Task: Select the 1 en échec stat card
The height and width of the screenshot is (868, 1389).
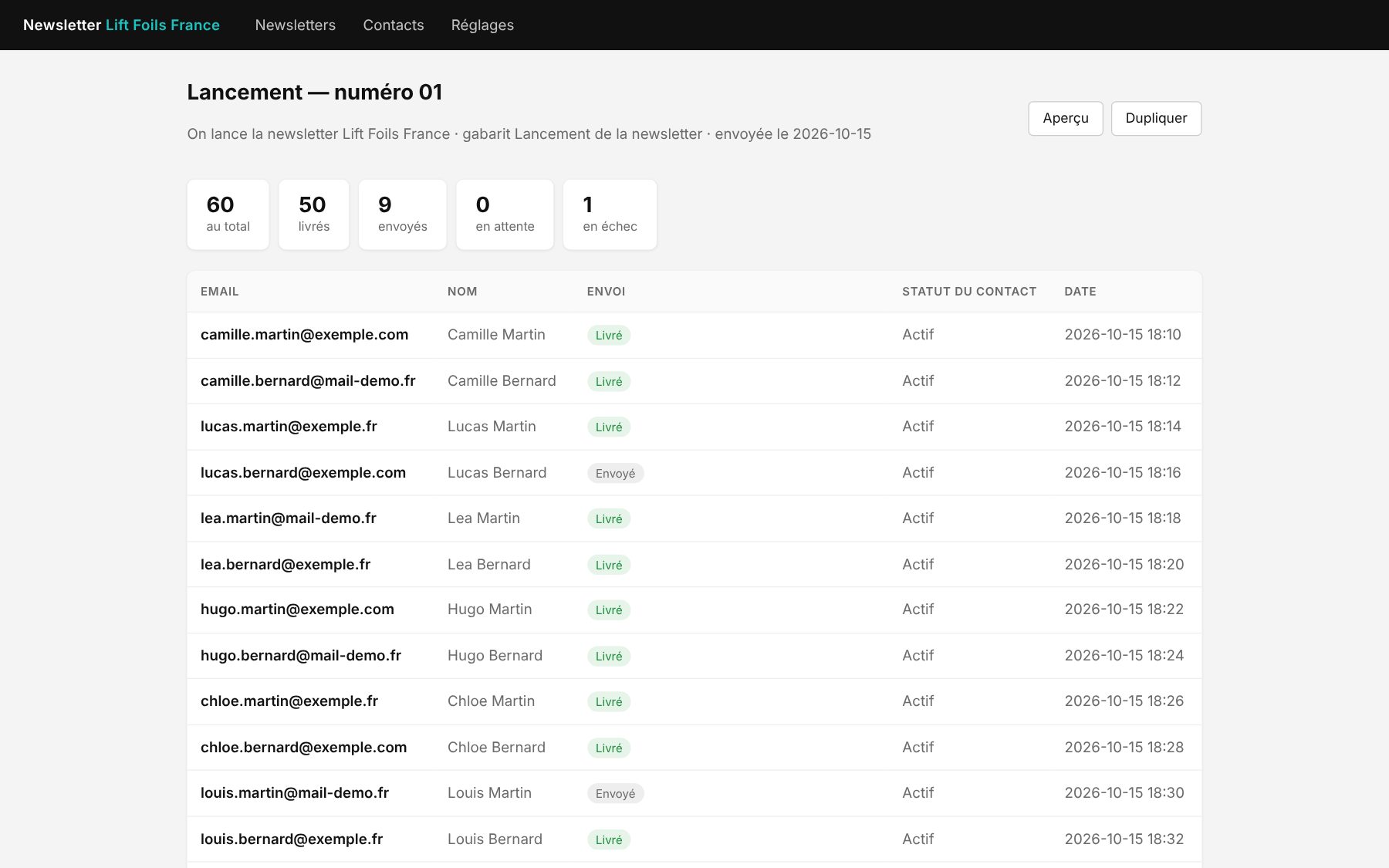Action: [610, 214]
